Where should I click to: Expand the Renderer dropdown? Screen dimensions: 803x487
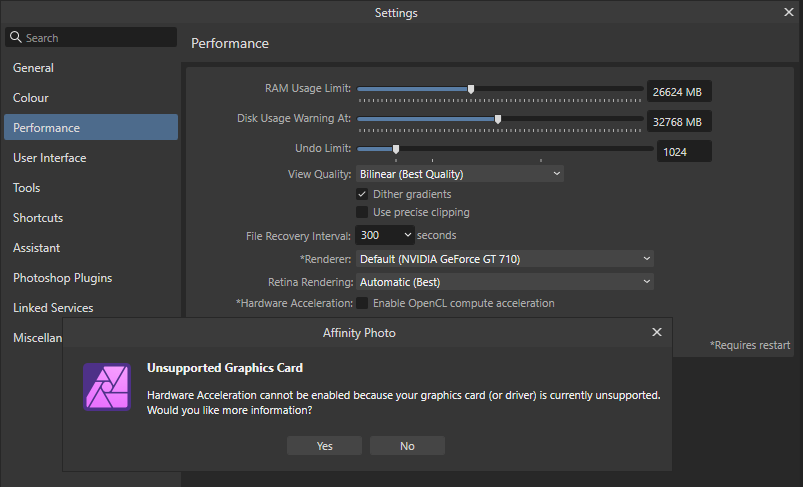coord(504,259)
